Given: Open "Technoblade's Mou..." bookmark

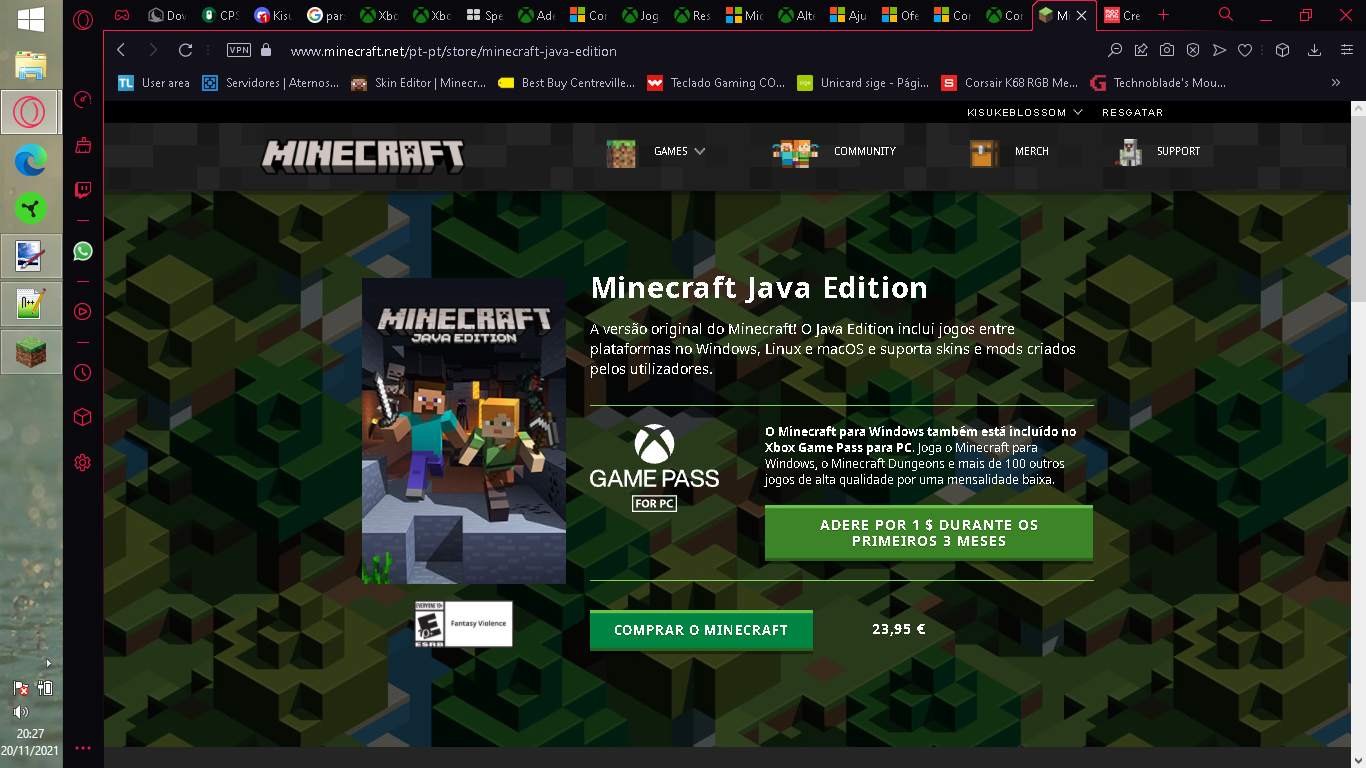Looking at the screenshot, I should (x=1158, y=83).
